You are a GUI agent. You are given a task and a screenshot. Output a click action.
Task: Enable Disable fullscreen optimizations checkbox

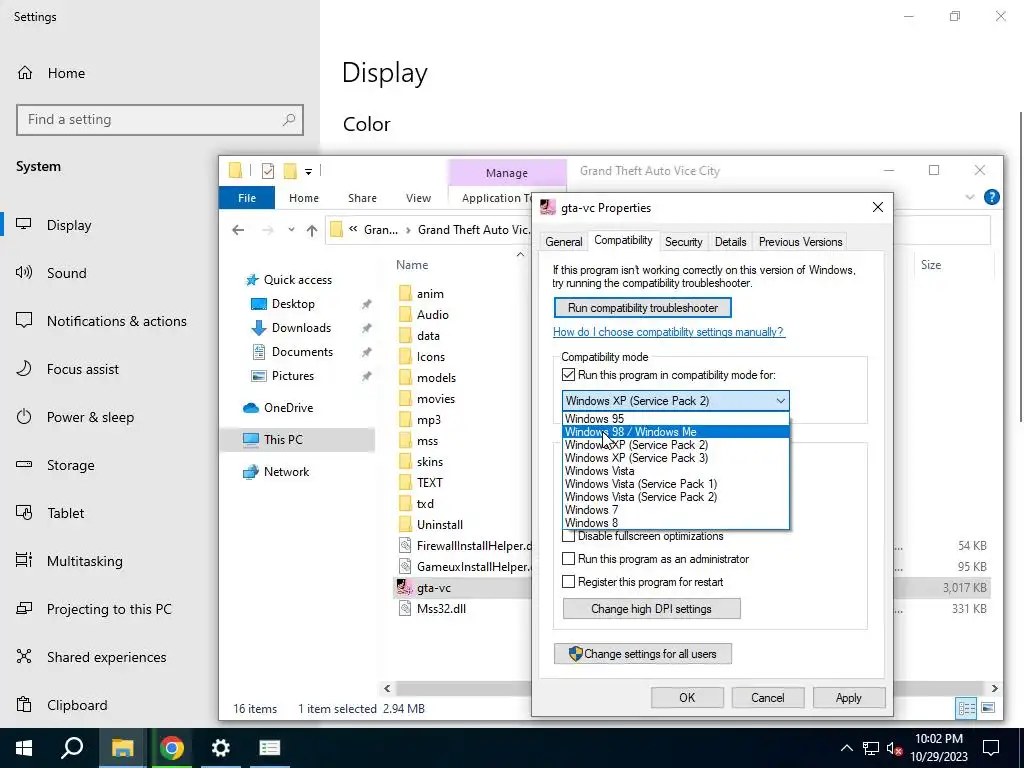pos(569,536)
